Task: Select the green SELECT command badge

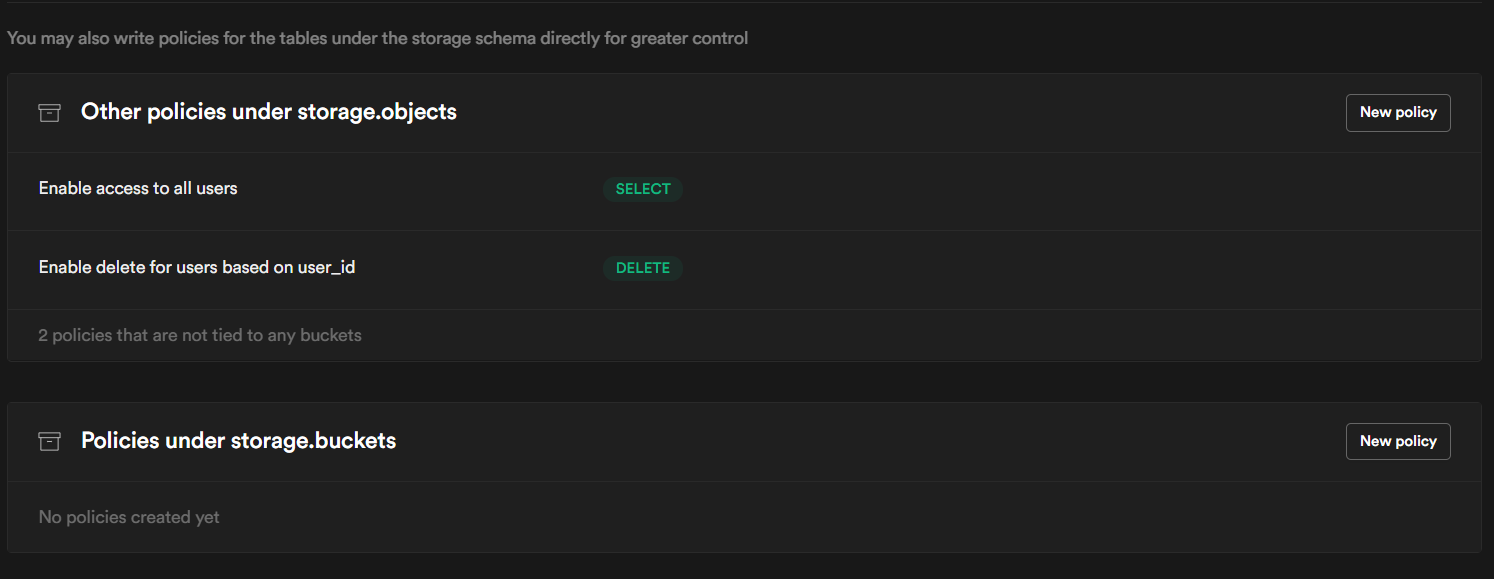Action: click(x=642, y=189)
